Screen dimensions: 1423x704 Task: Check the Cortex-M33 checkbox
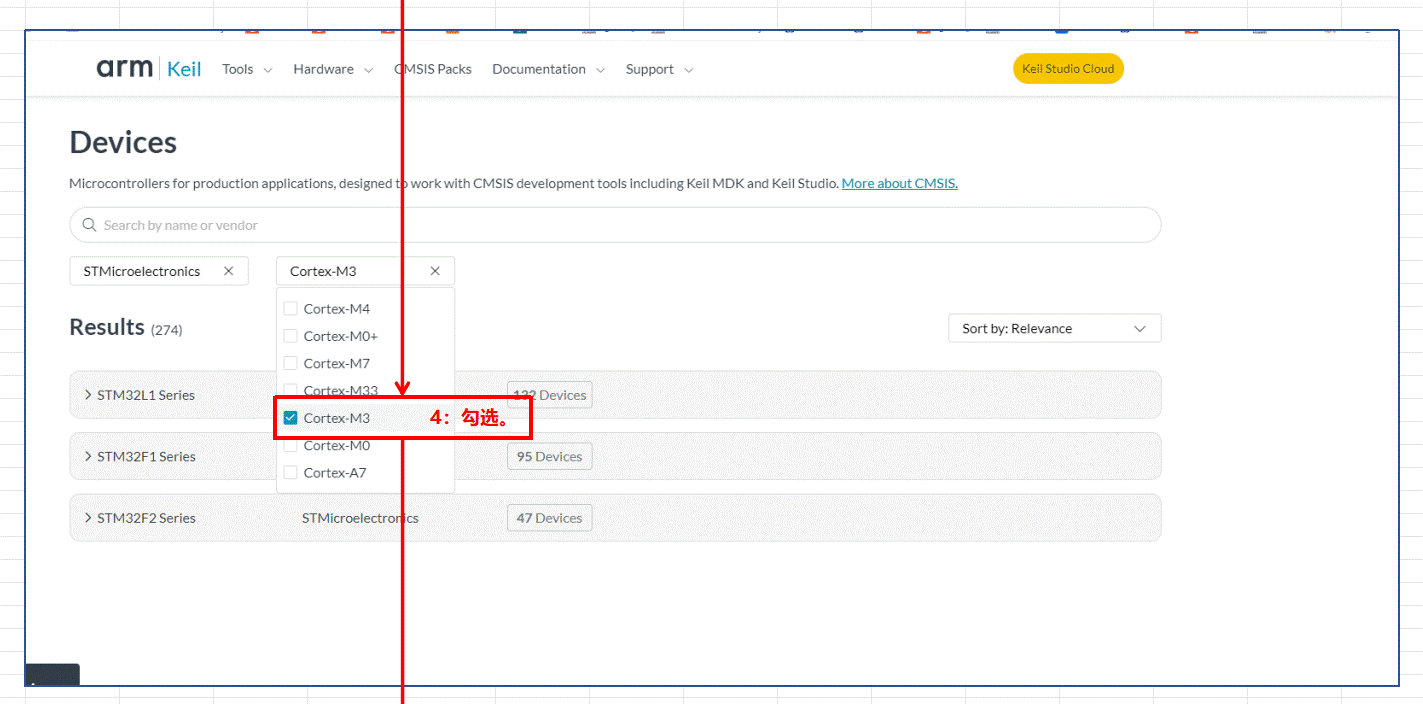click(x=291, y=390)
